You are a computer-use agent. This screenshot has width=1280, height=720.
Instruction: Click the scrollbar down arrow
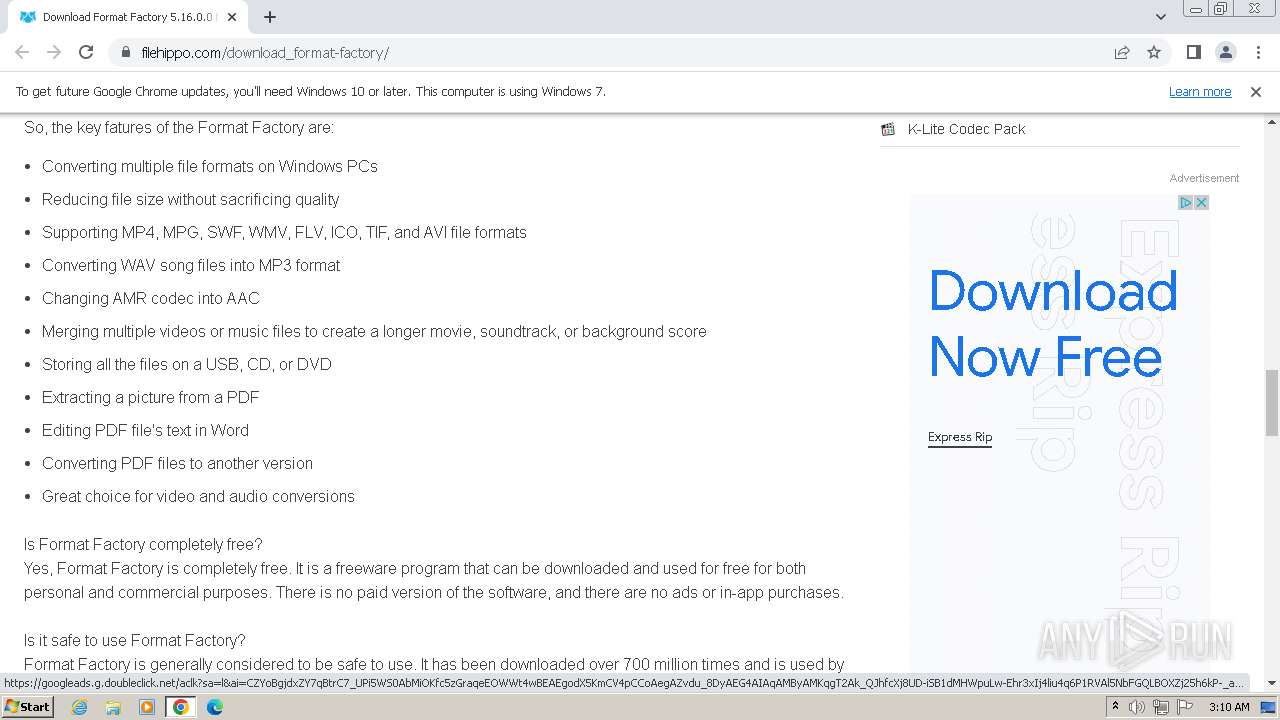coord(1272,683)
